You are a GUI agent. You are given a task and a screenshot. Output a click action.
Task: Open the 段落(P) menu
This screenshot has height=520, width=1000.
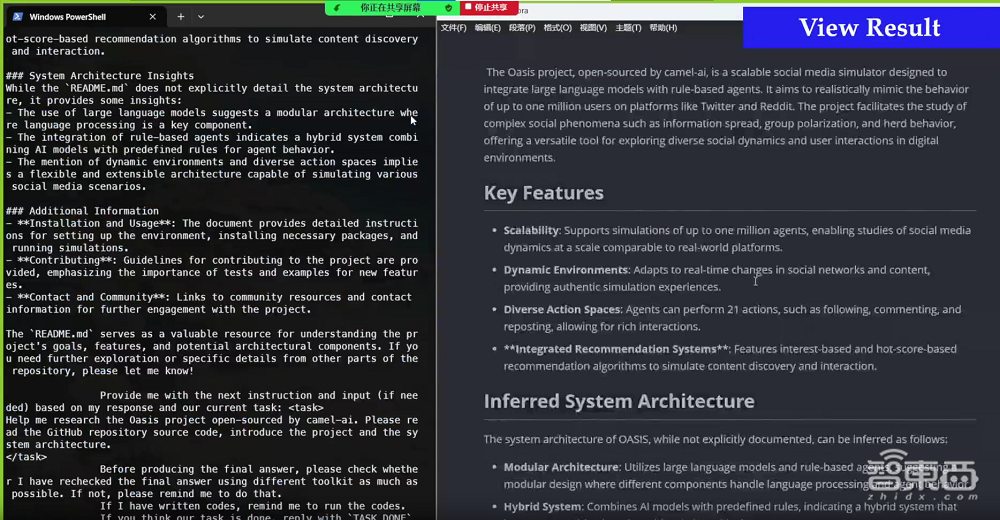pyautogui.click(x=522, y=28)
